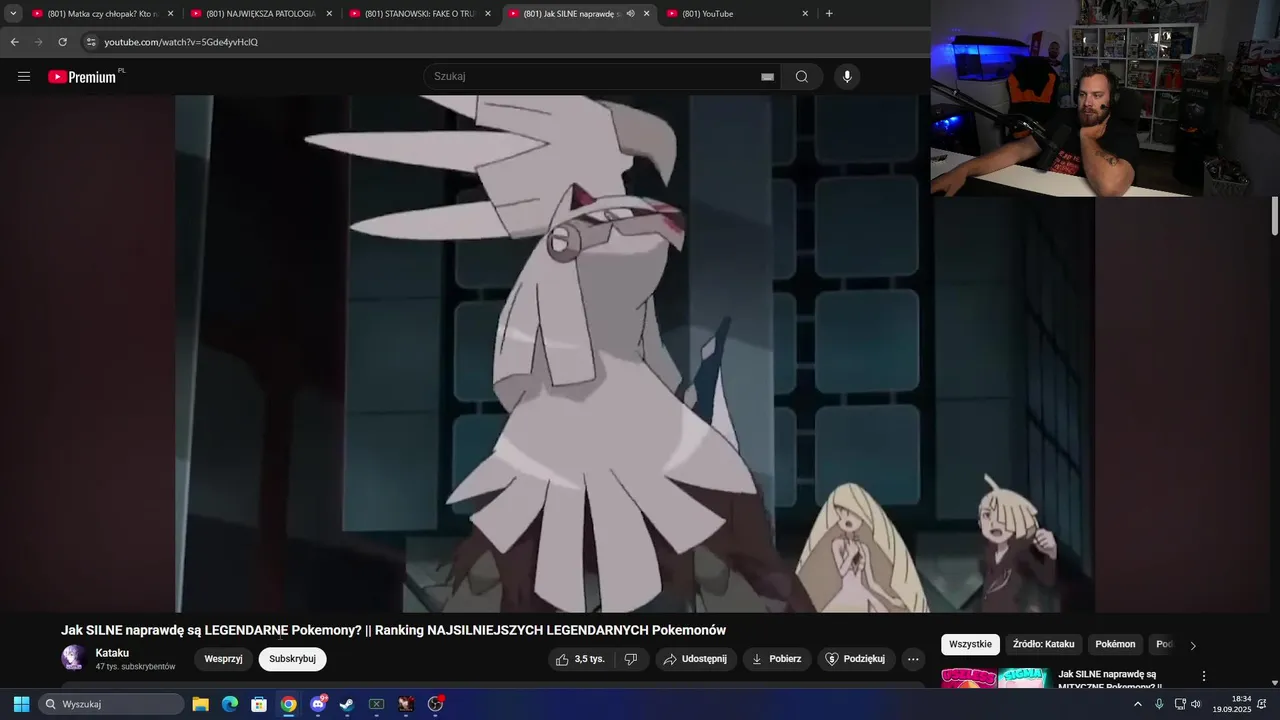Click the browser forward arrow
This screenshot has height=720, width=1280.
38,42
